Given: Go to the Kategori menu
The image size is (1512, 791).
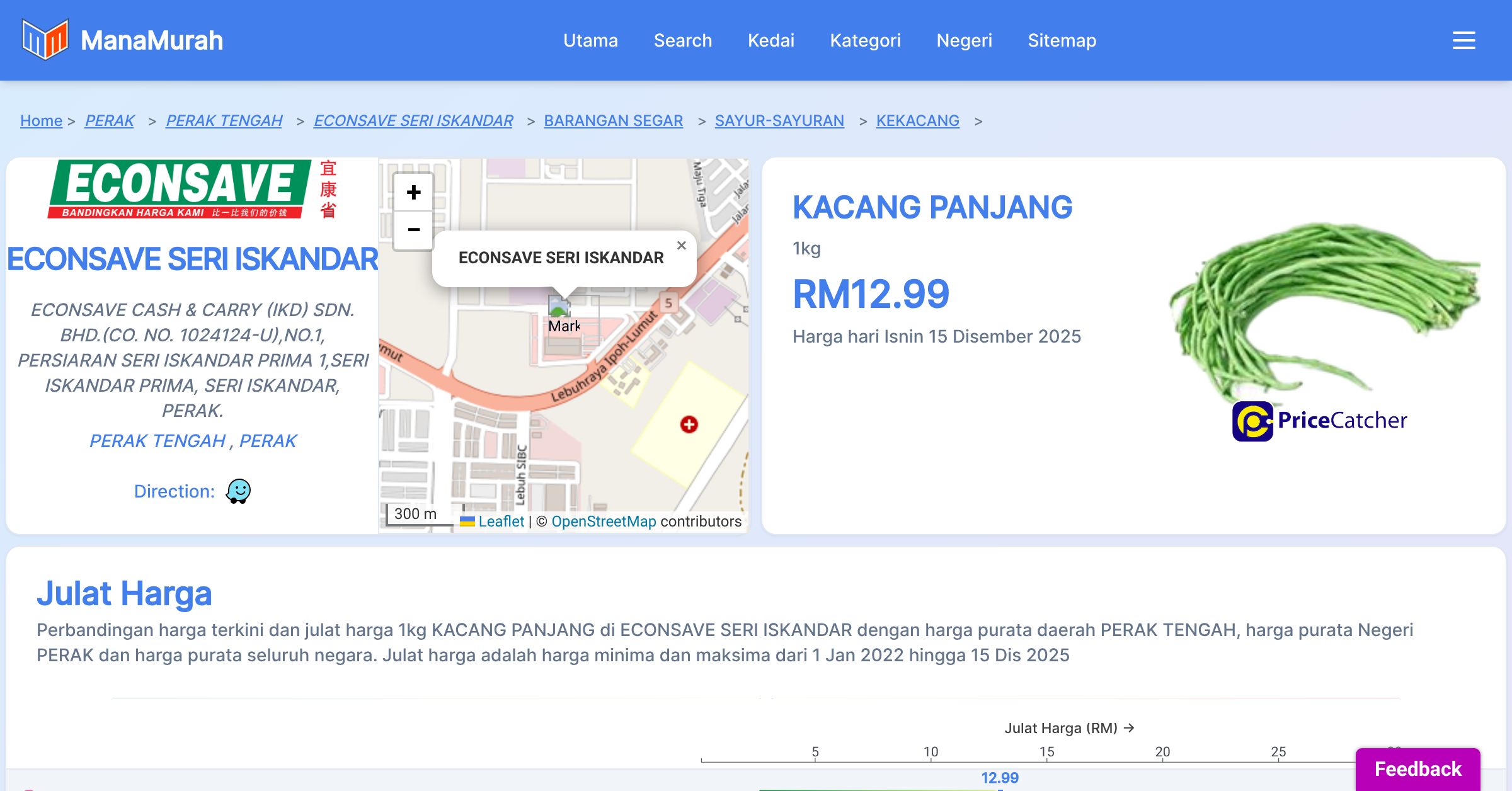Looking at the screenshot, I should coord(865,40).
